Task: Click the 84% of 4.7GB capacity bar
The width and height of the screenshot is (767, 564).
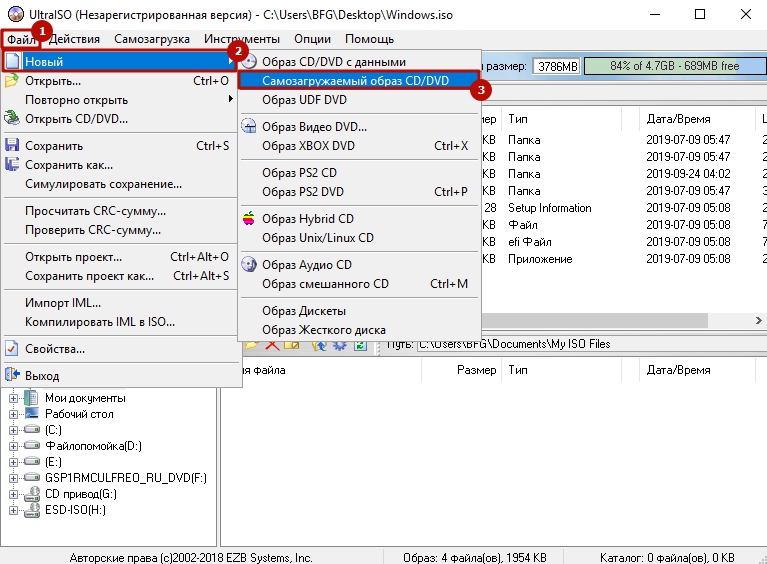Action: tap(675, 66)
